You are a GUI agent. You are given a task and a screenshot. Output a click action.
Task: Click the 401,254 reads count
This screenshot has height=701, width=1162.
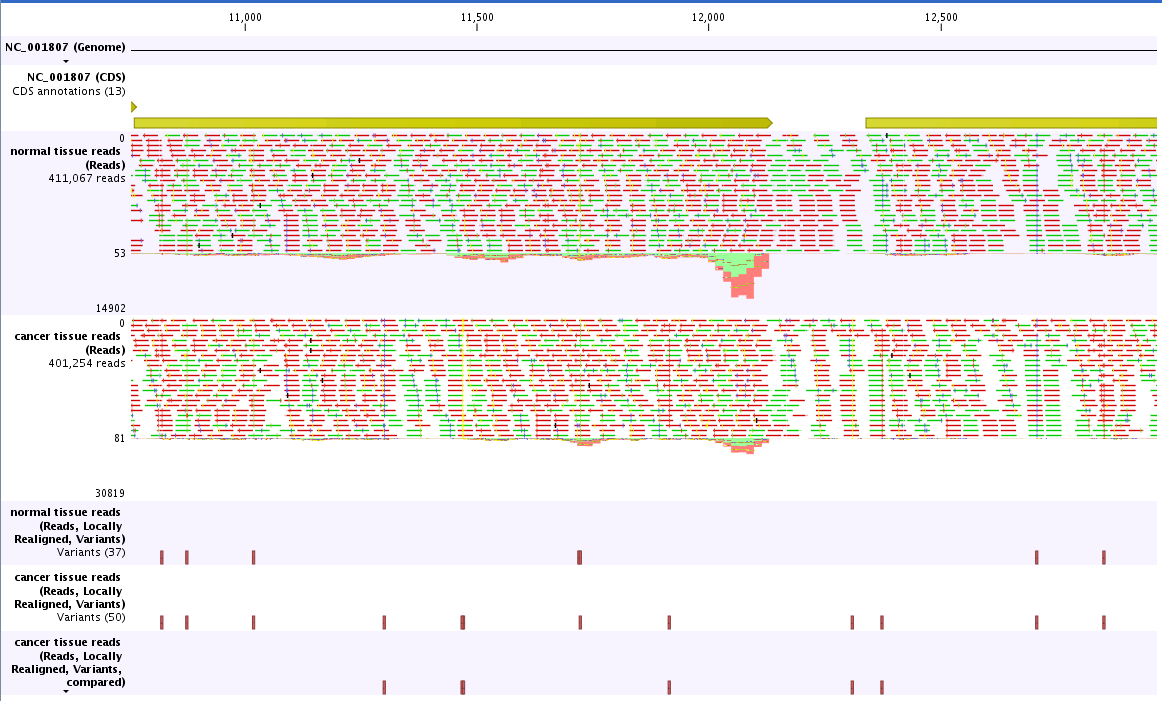point(87,364)
